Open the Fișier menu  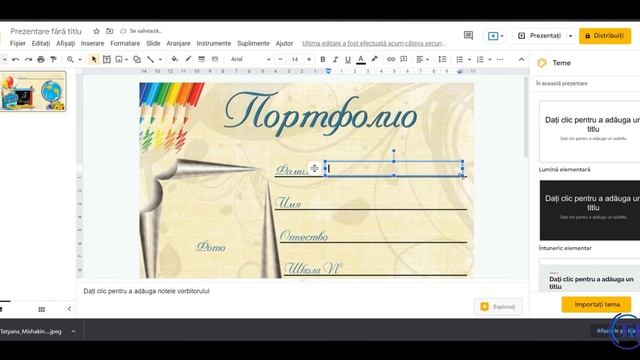18,43
